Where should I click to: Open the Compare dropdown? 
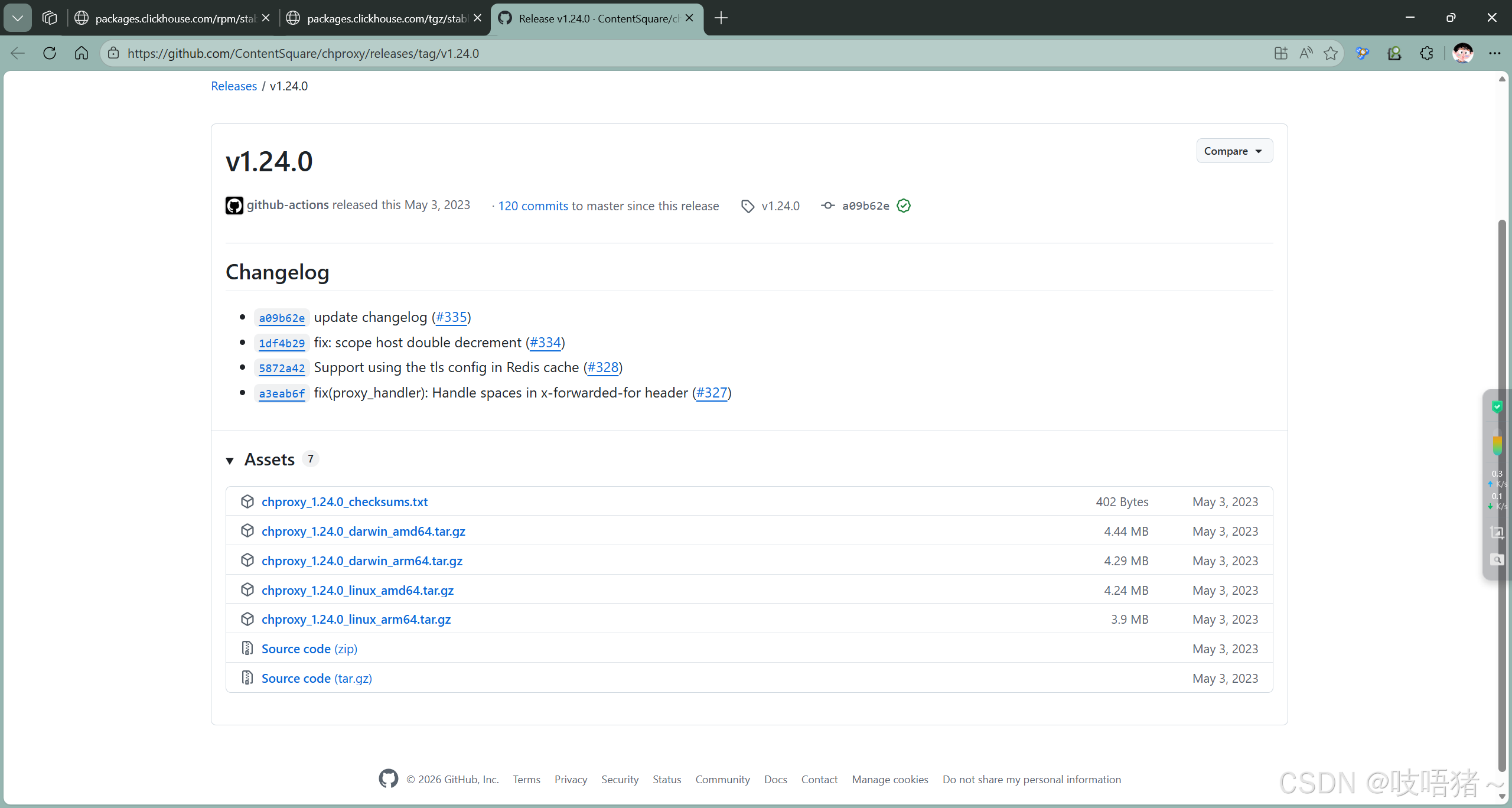(1234, 151)
